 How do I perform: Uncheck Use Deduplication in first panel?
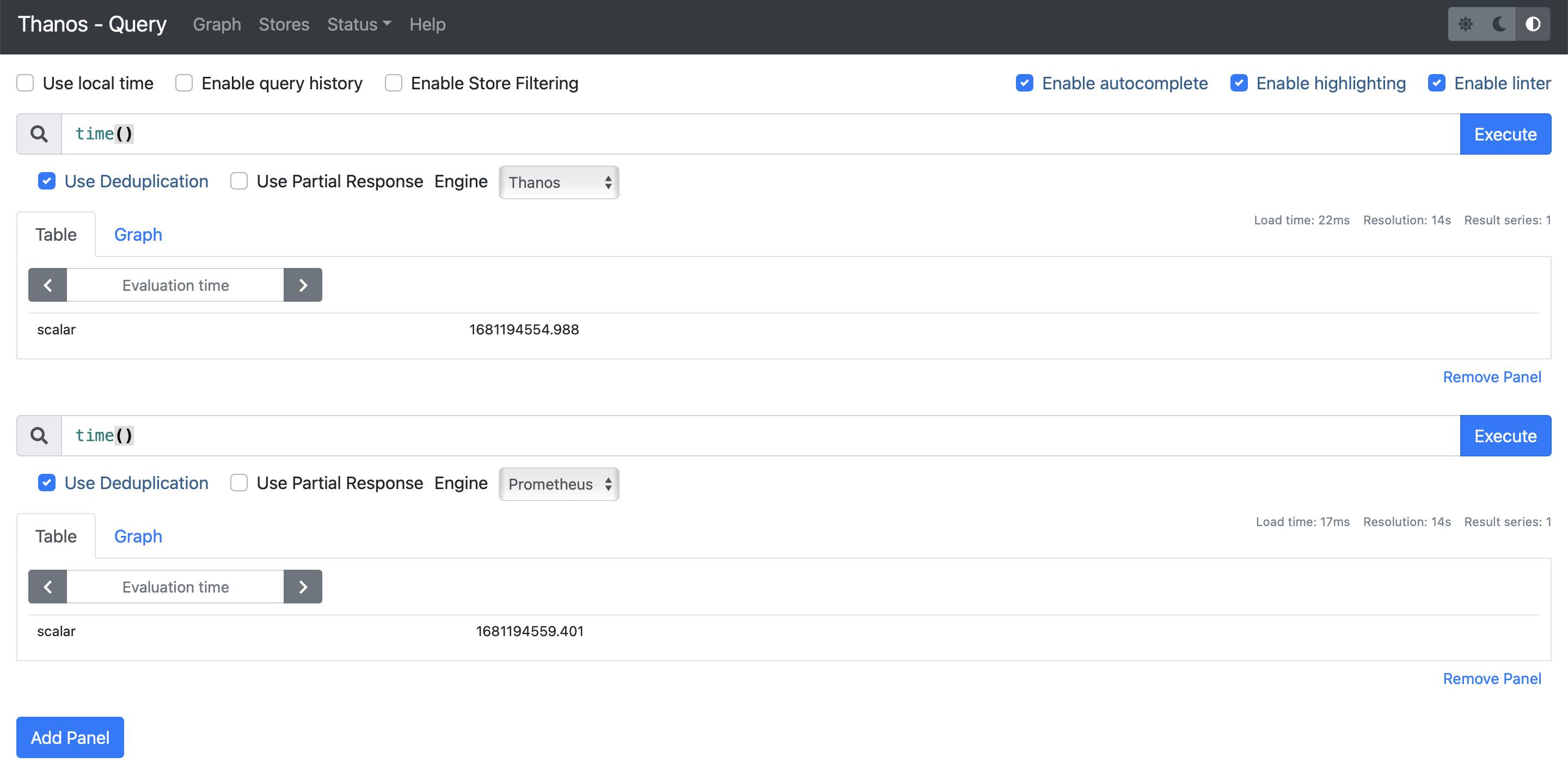point(47,181)
